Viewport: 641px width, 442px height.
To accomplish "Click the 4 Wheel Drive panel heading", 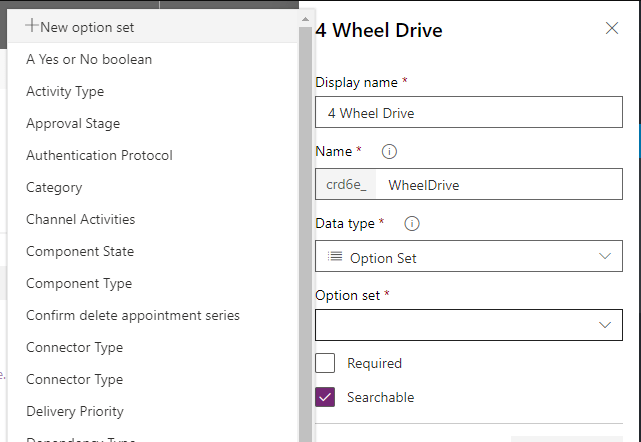I will pyautogui.click(x=379, y=30).
